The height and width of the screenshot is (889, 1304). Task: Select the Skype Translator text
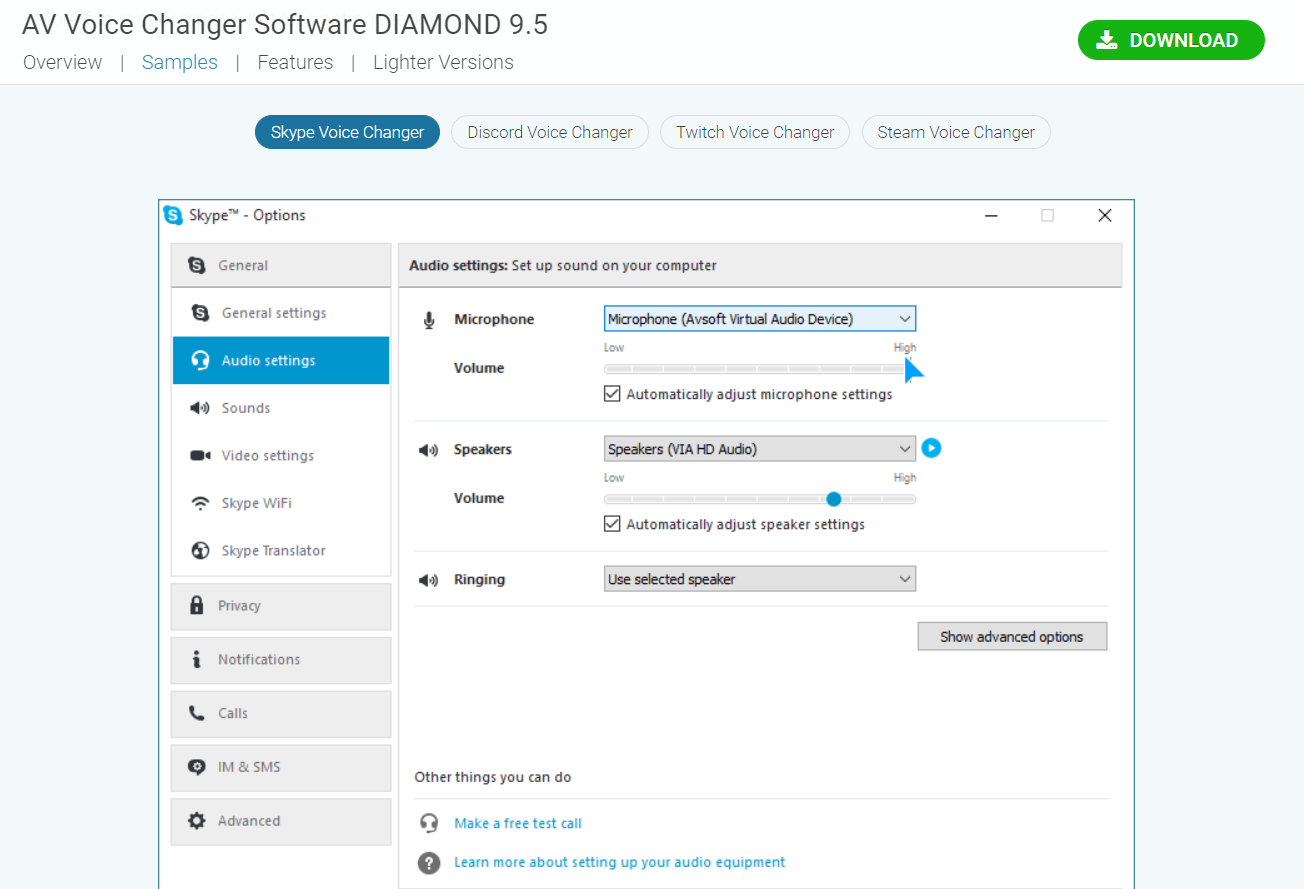click(x=274, y=551)
